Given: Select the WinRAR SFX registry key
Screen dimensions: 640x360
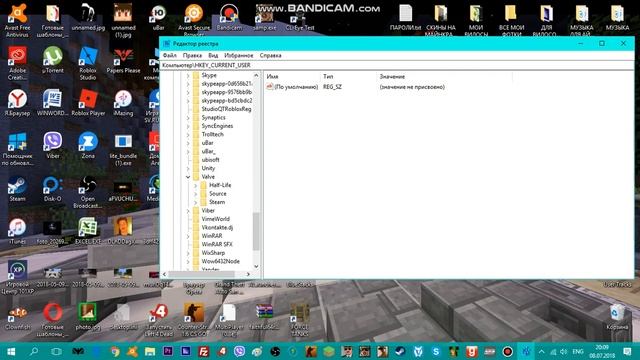Looking at the screenshot, I should pyautogui.click(x=217, y=244).
